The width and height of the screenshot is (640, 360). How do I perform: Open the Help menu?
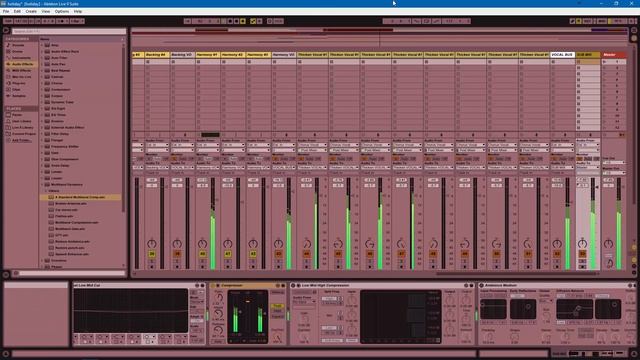(x=78, y=11)
